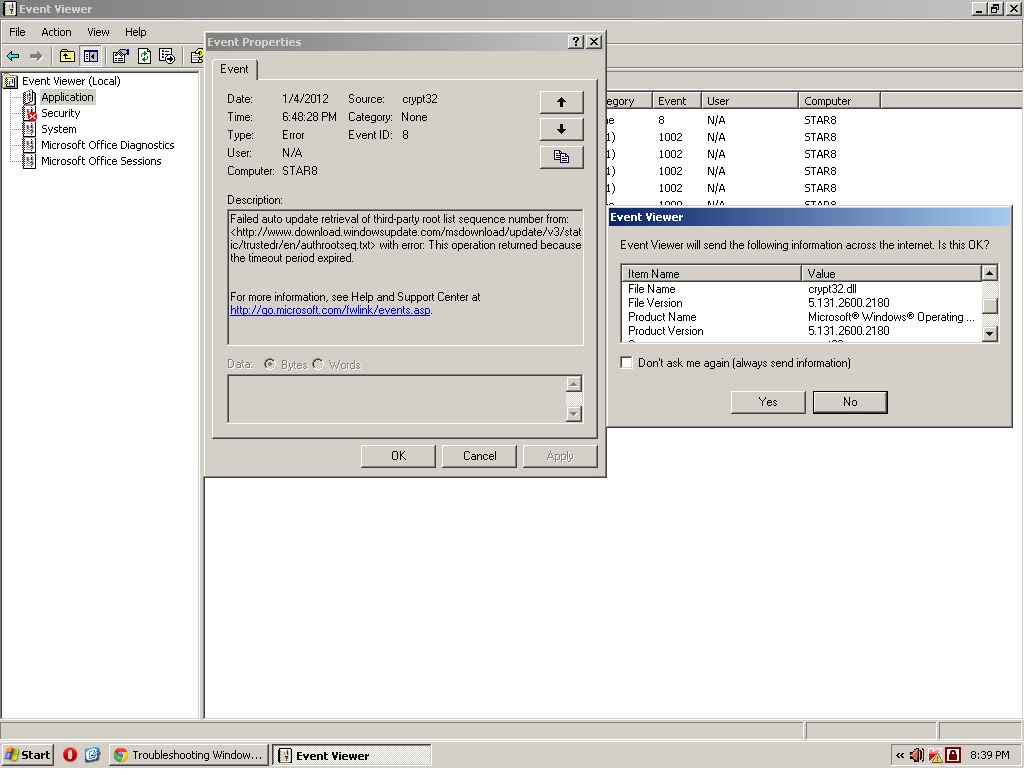Screen dimensions: 1030x775
Task: Click the Microsoft Office Diagnostics tree label
Action: pyautogui.click(x=108, y=145)
